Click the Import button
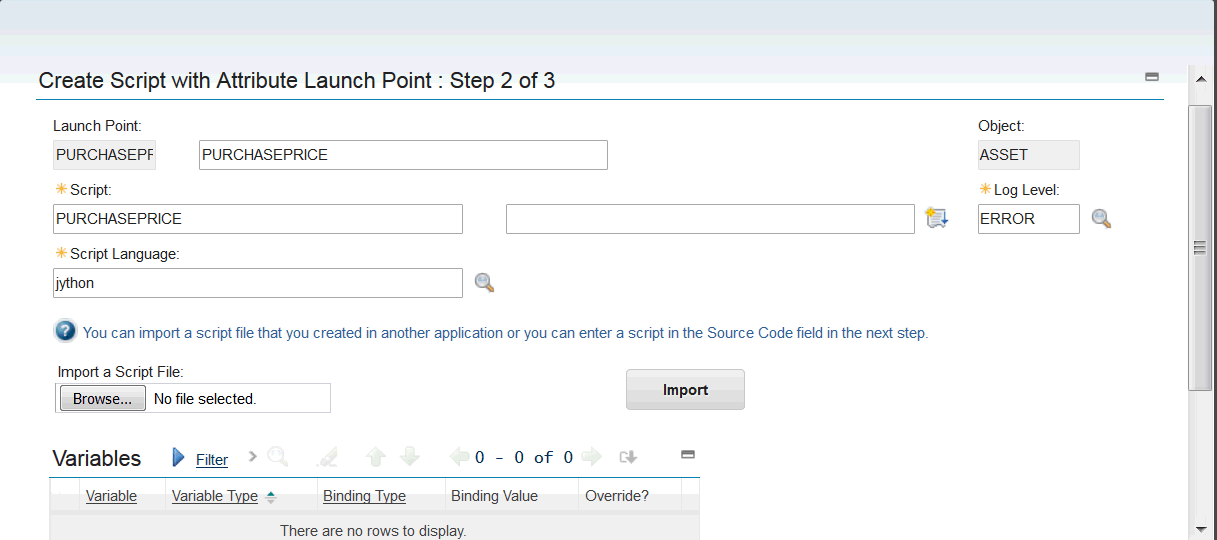The image size is (1217, 540). (685, 390)
